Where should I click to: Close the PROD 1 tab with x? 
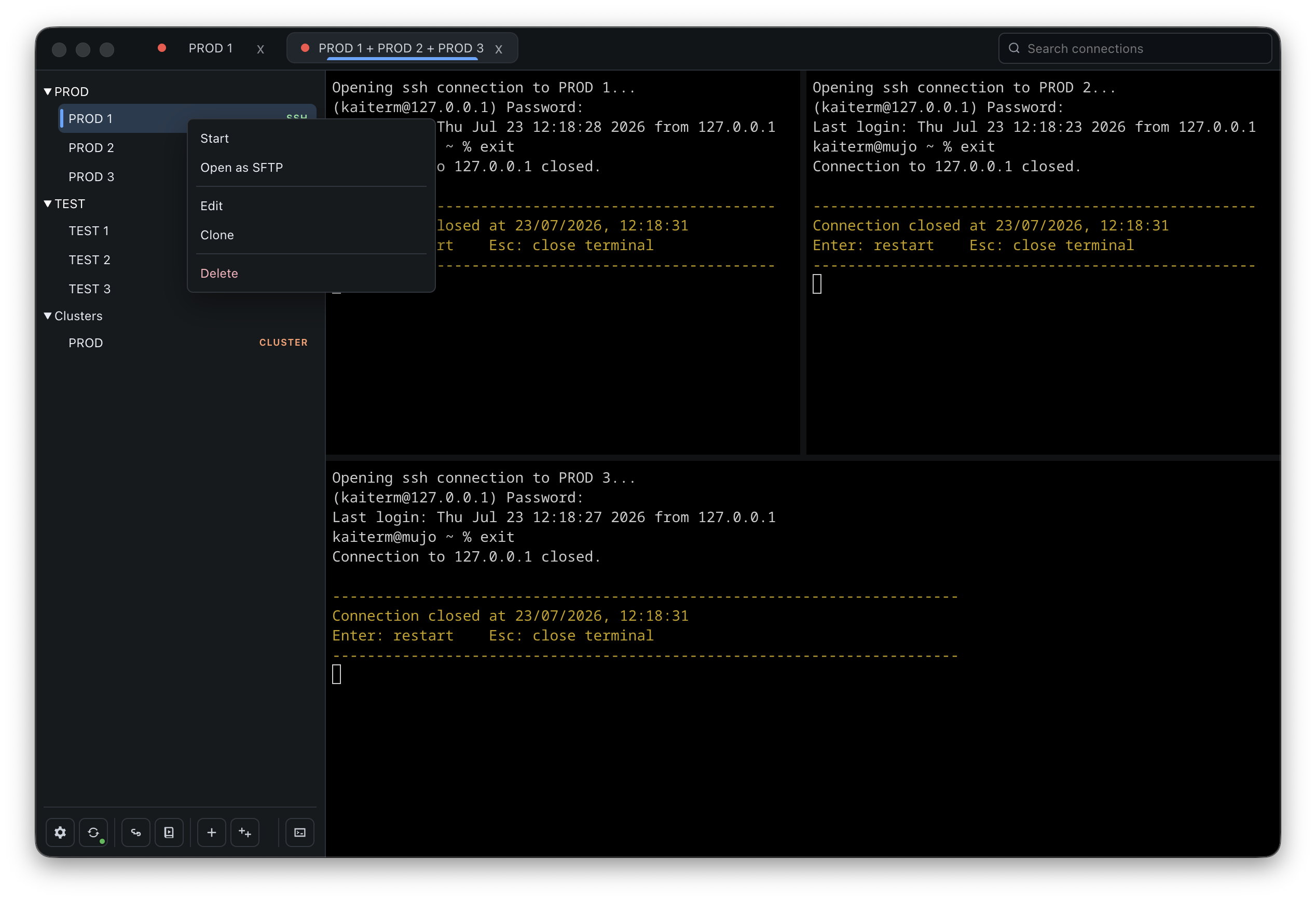(x=260, y=49)
